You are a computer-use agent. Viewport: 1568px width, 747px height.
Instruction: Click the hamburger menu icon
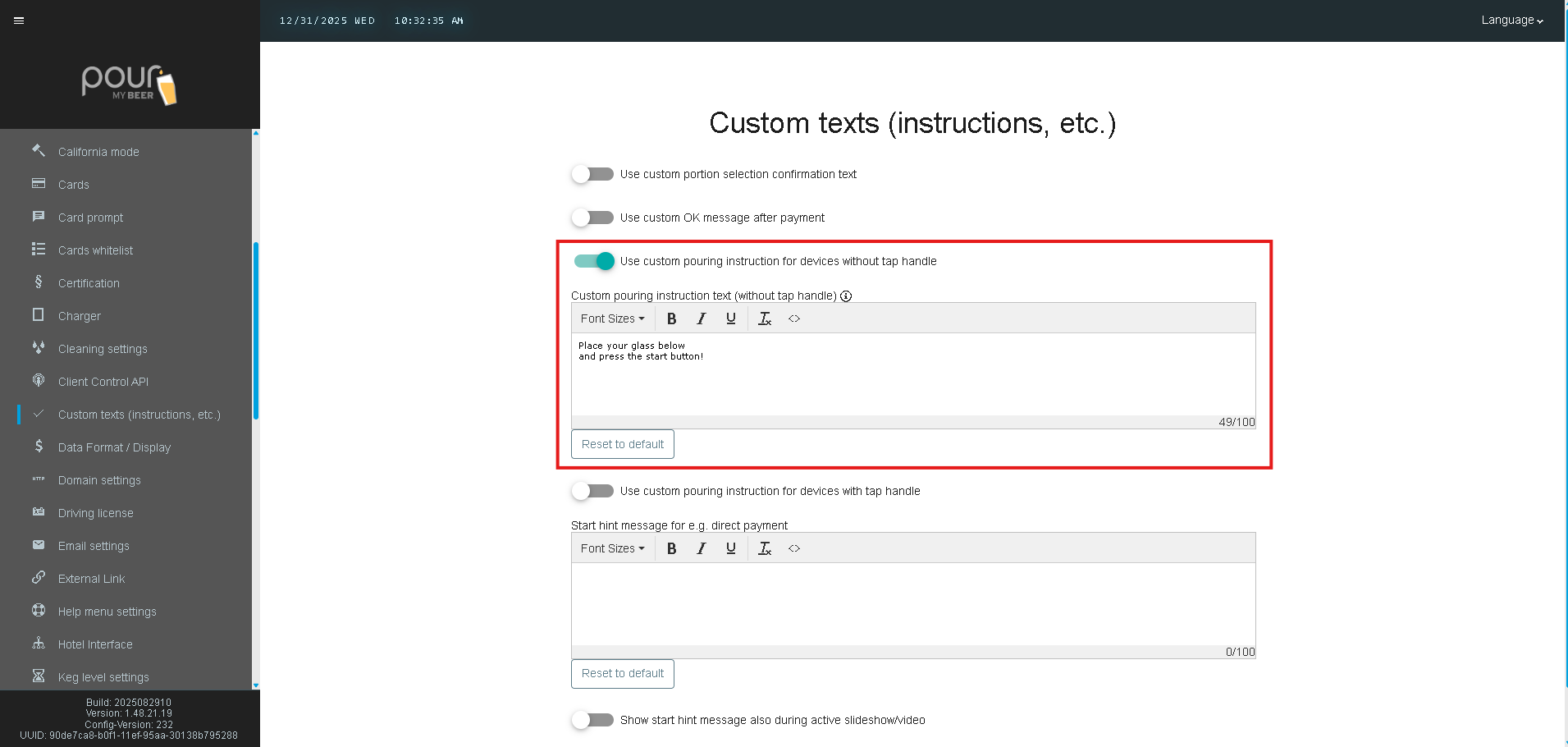click(19, 21)
